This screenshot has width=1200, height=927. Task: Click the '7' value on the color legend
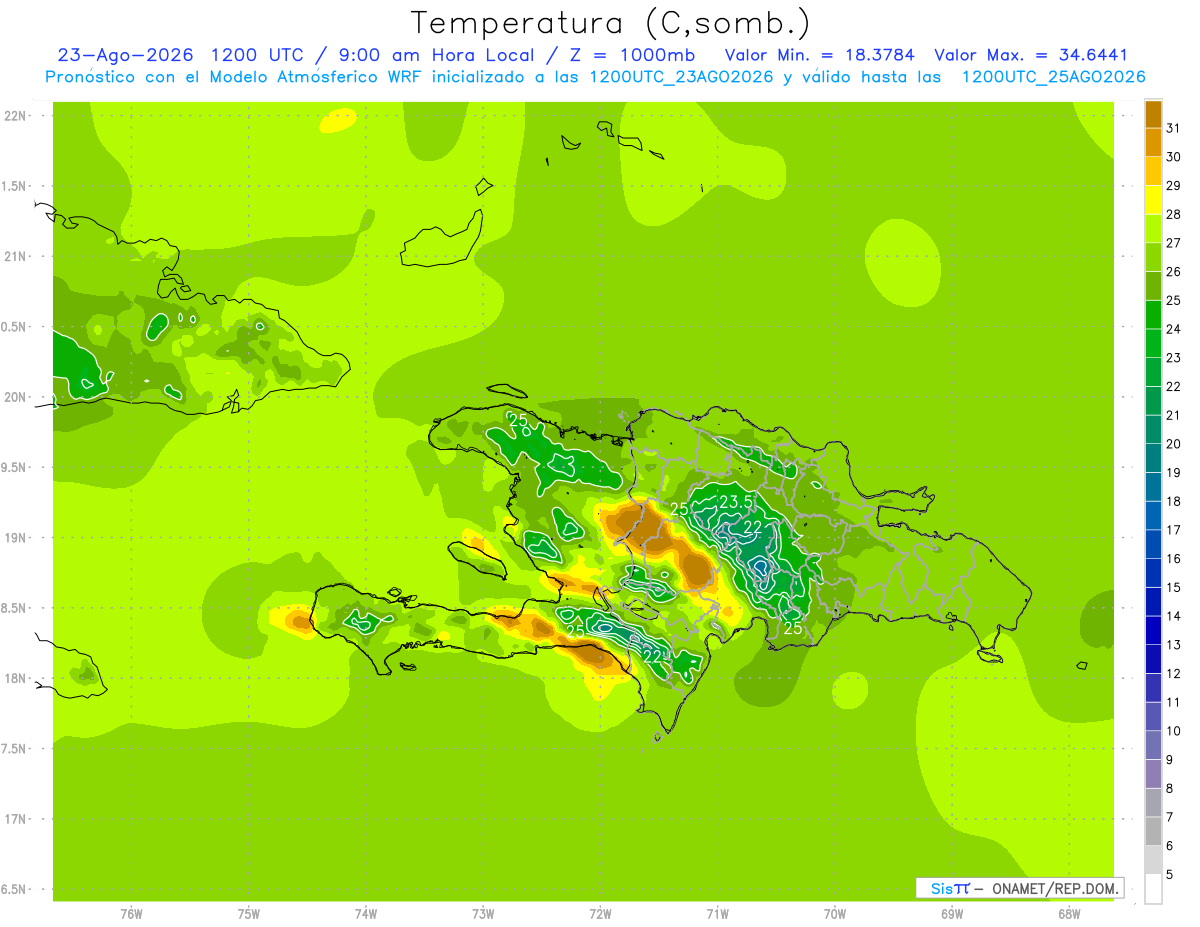click(1170, 818)
